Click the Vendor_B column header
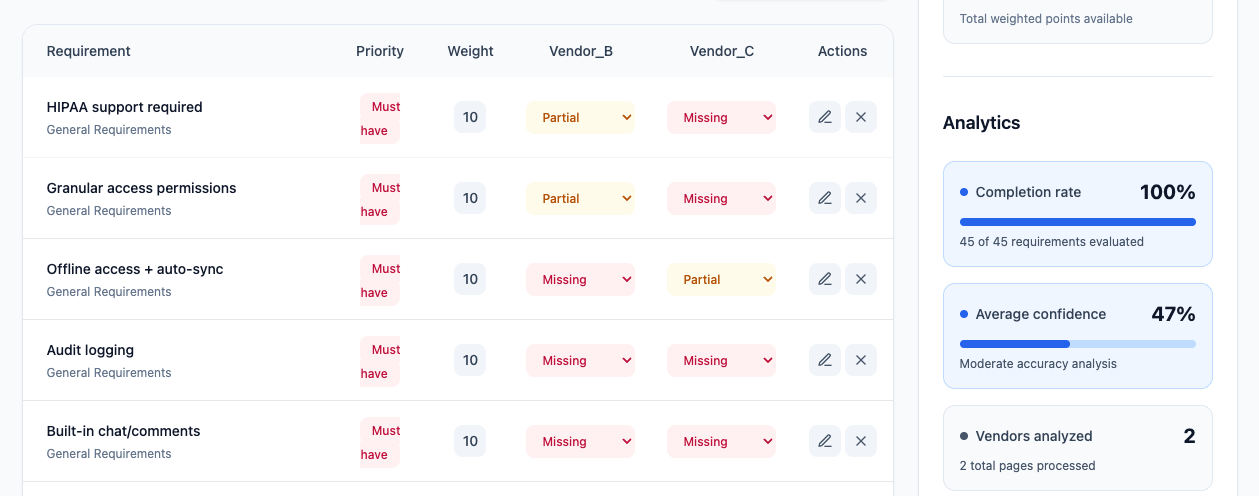1259x496 pixels. [x=581, y=51]
